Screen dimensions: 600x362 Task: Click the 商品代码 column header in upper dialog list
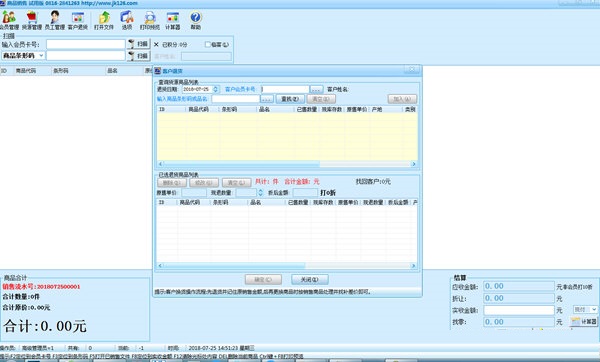[x=198, y=109]
